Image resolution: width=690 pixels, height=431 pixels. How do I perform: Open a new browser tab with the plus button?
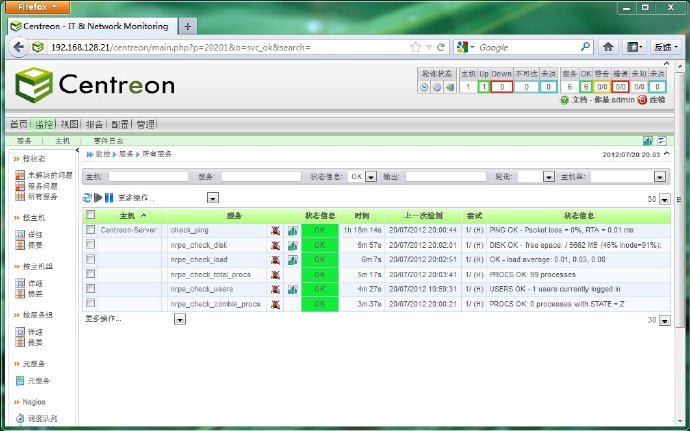tap(187, 26)
